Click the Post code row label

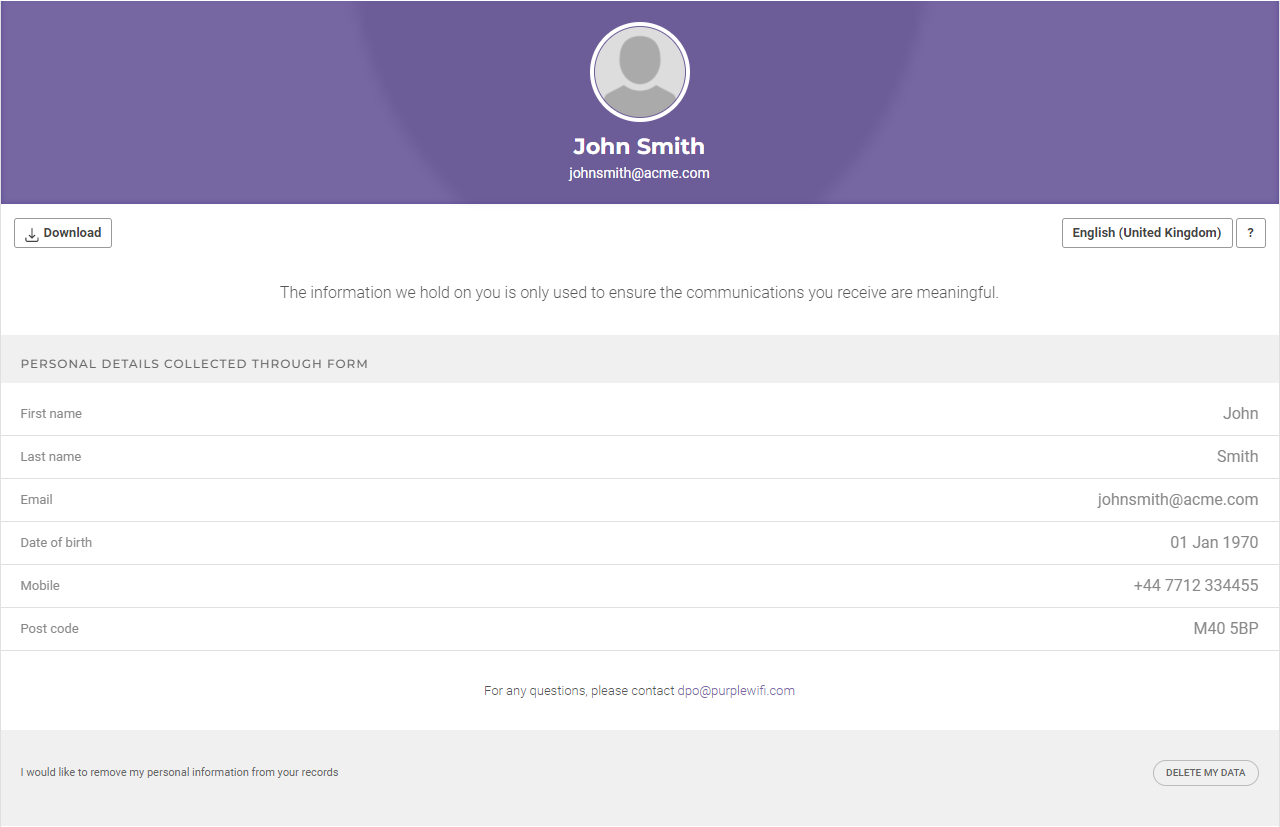[x=49, y=629]
